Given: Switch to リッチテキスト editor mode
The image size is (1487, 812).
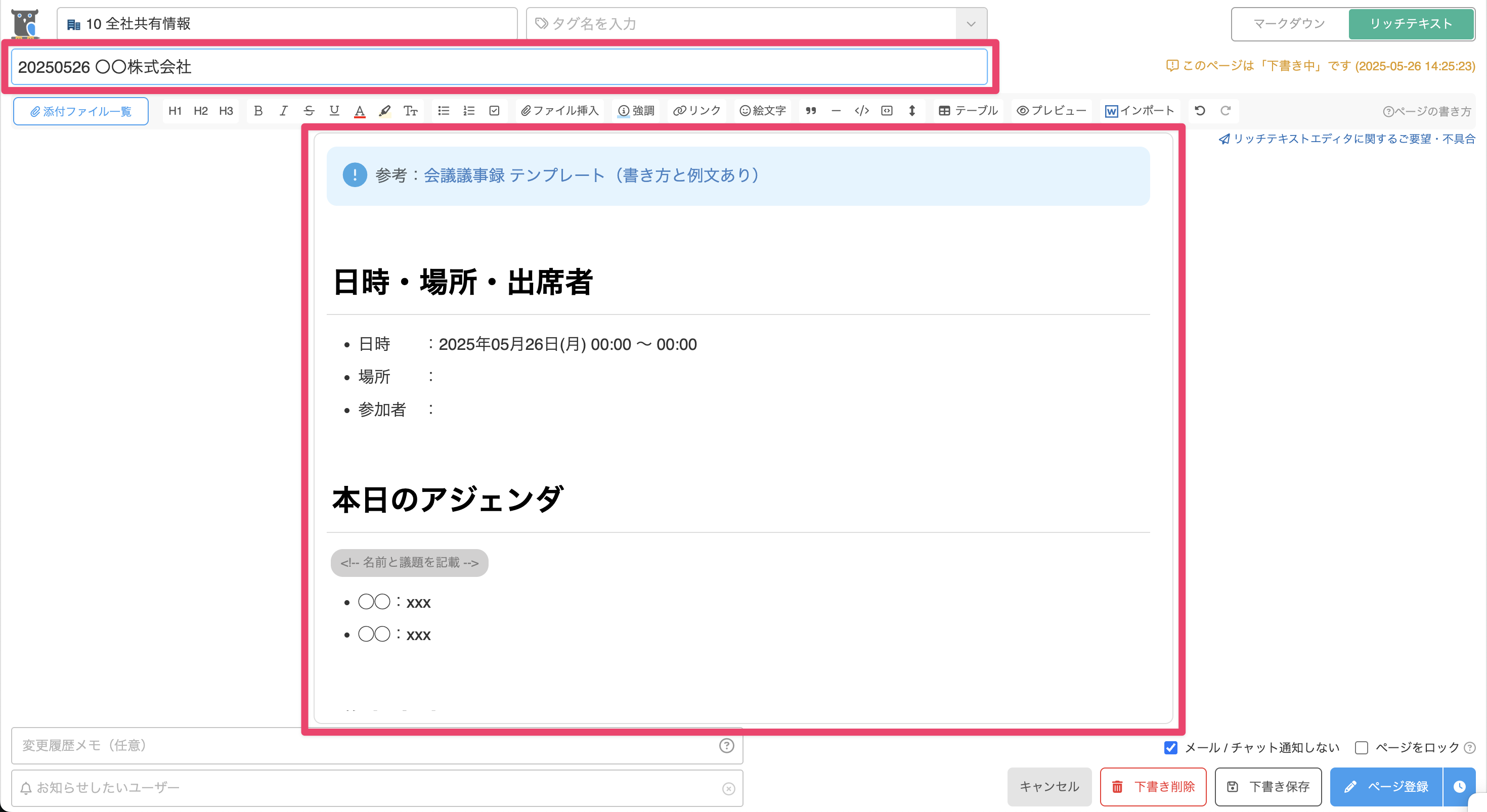Looking at the screenshot, I should [x=1411, y=24].
